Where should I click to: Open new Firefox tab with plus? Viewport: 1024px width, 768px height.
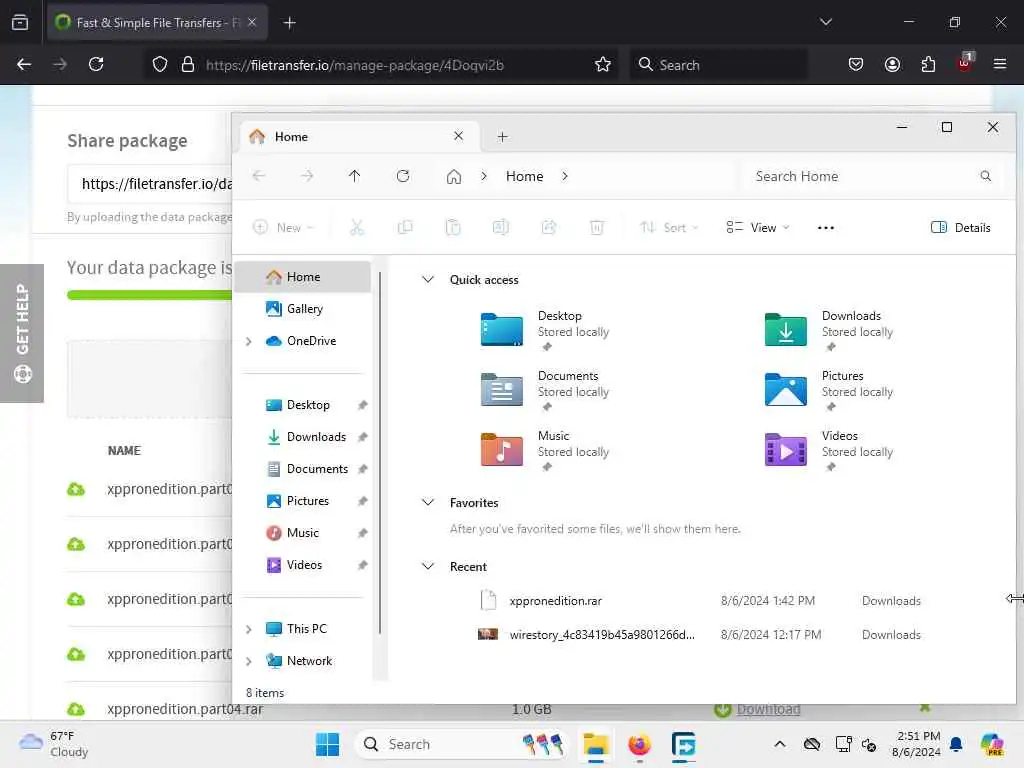click(x=289, y=23)
